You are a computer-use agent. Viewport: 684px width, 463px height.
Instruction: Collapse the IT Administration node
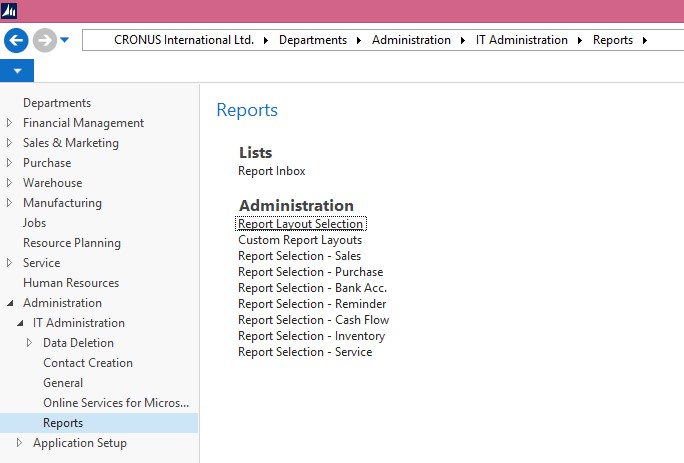point(21,323)
